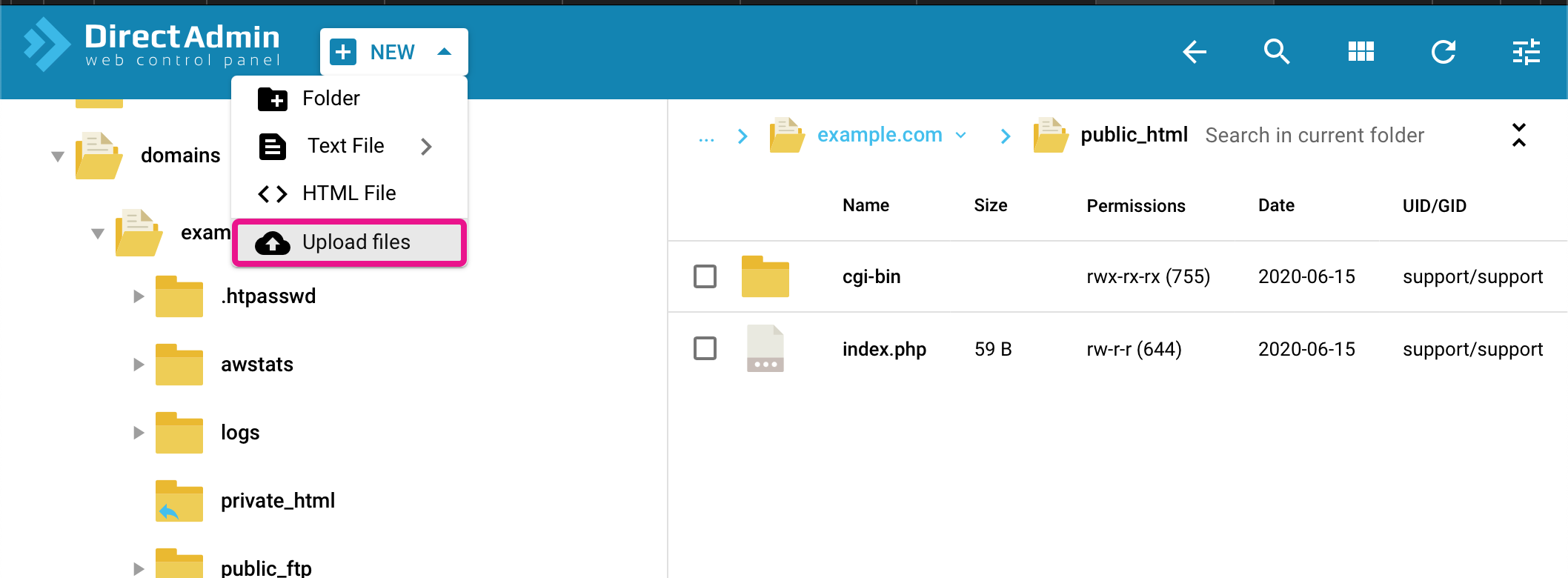This screenshot has width=1568, height=578.
Task: Switch to grid view icon
Action: [1361, 52]
